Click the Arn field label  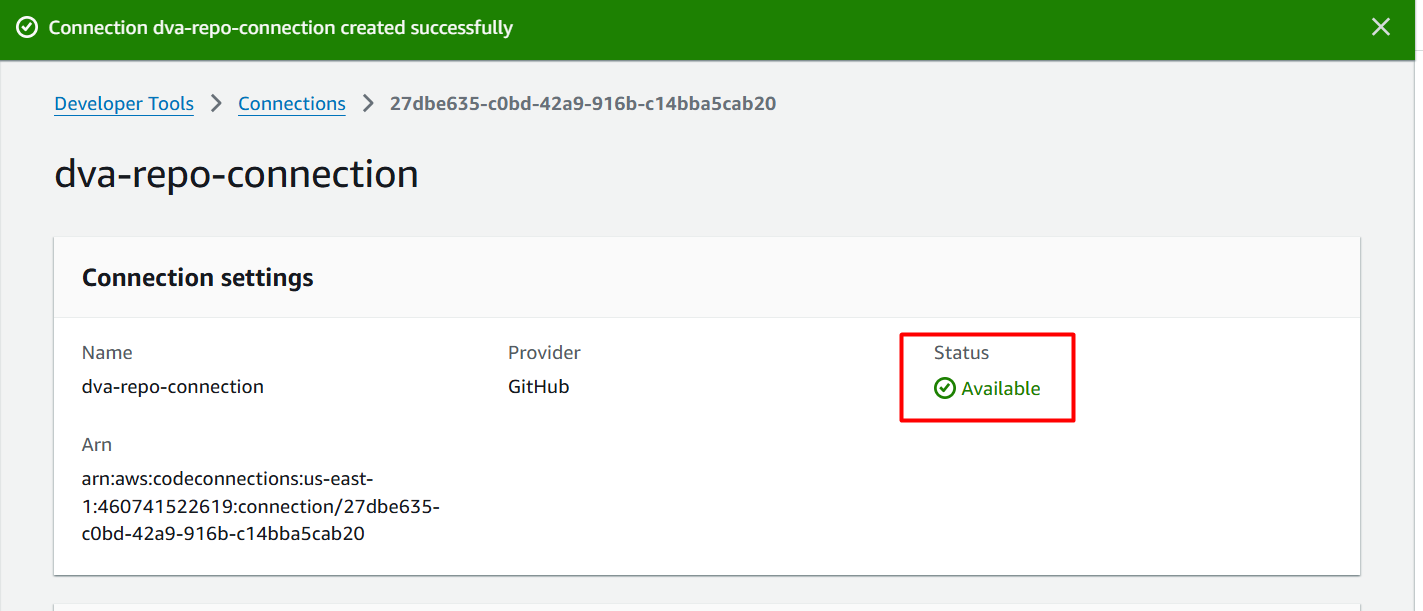[x=97, y=445]
